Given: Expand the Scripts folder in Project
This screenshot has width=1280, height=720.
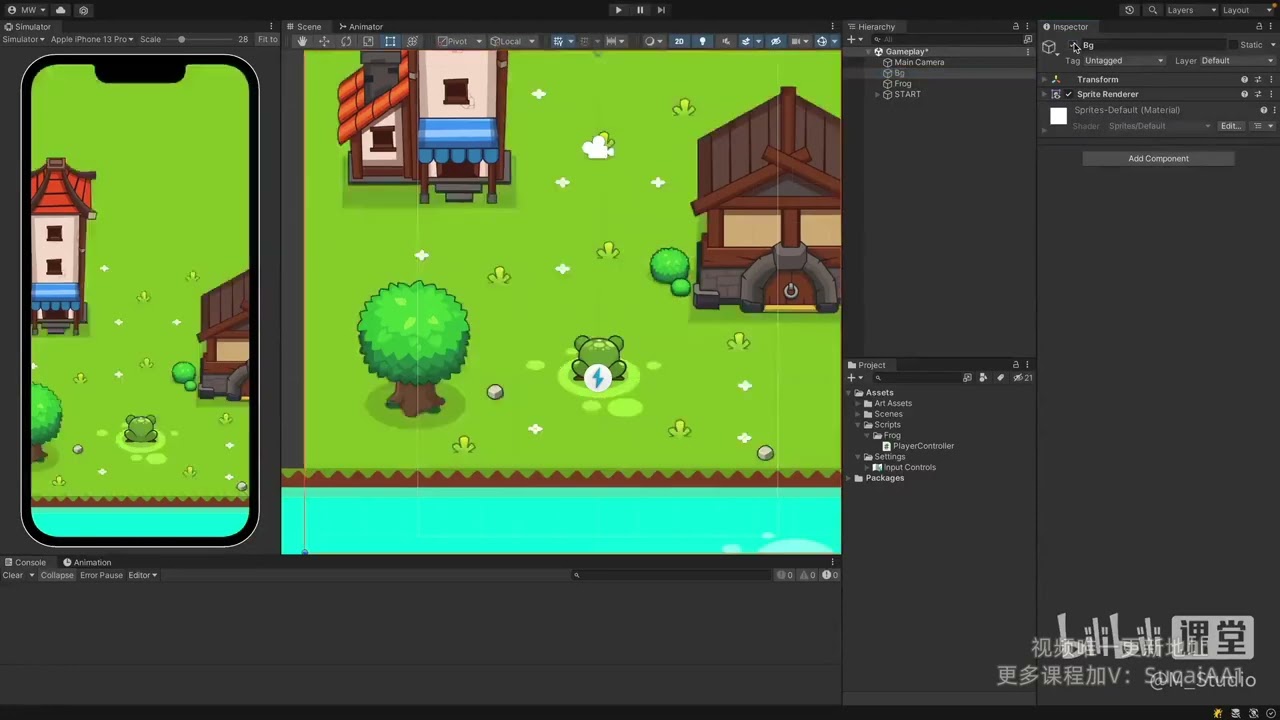Looking at the screenshot, I should pos(858,425).
